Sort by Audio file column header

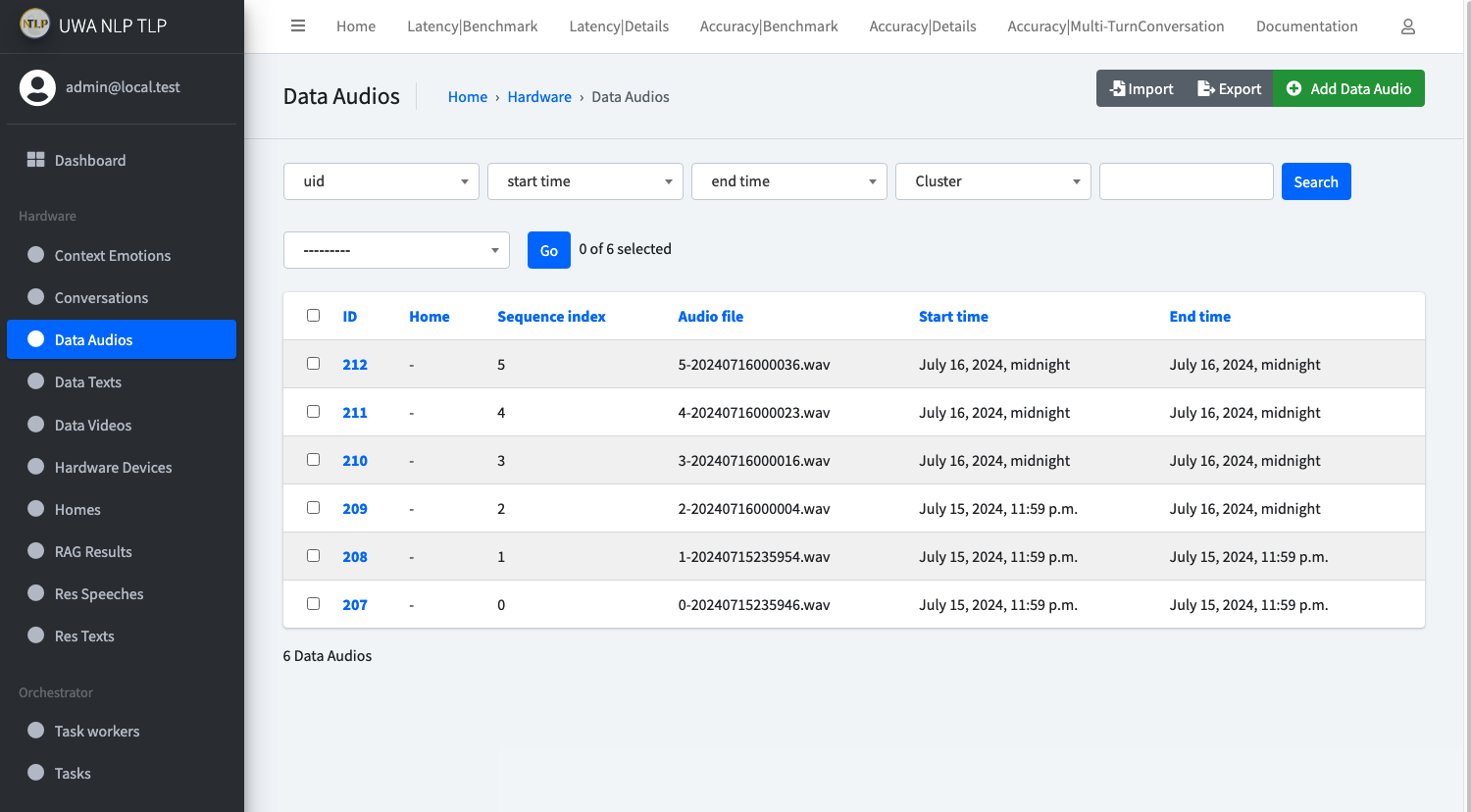point(711,317)
